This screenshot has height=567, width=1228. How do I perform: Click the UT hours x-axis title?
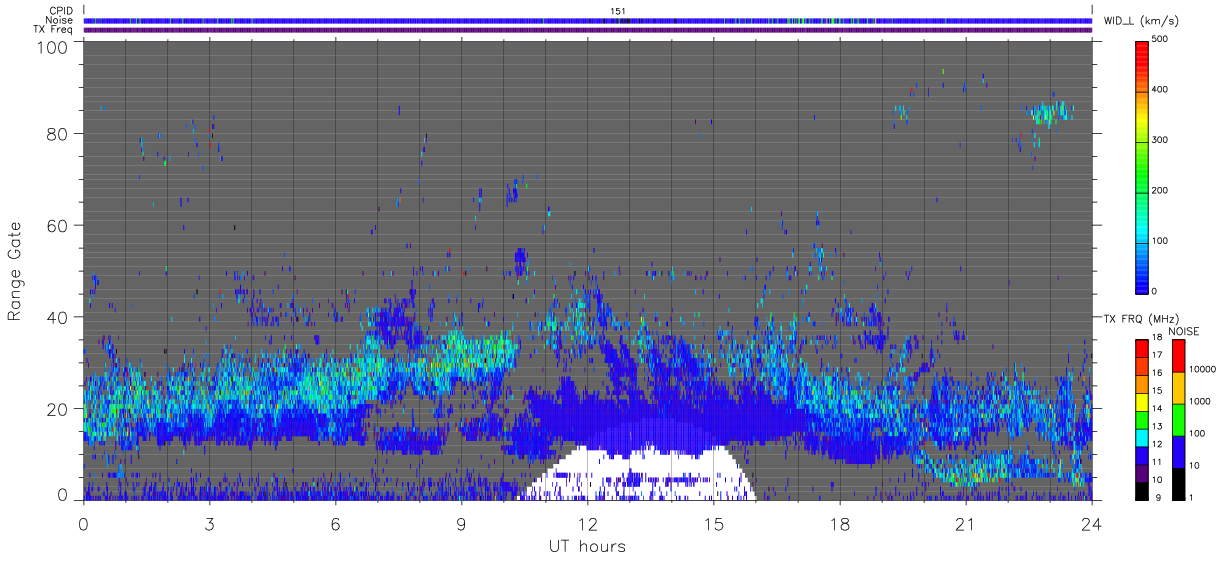click(x=587, y=546)
